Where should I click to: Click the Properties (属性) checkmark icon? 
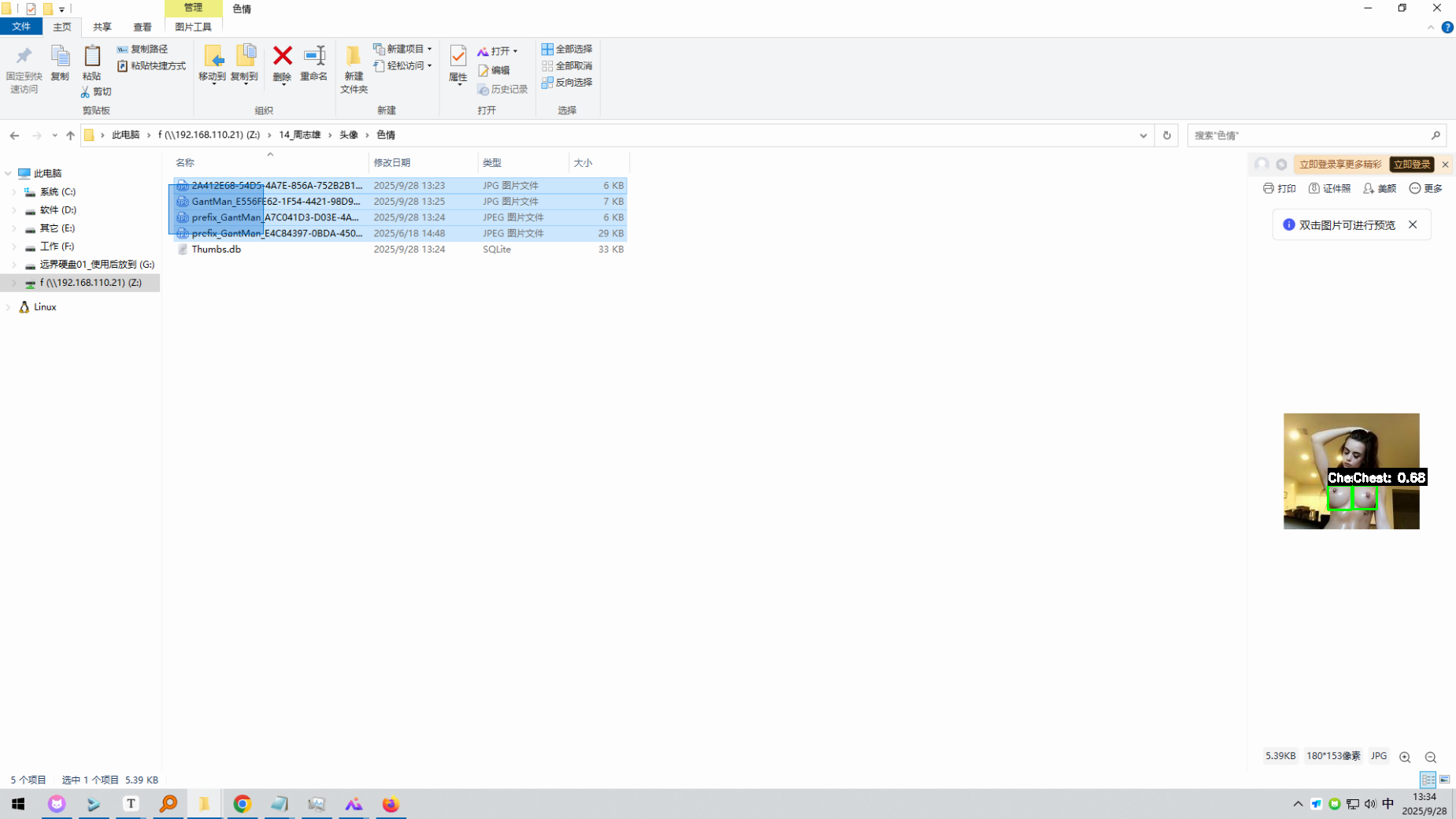point(458,56)
